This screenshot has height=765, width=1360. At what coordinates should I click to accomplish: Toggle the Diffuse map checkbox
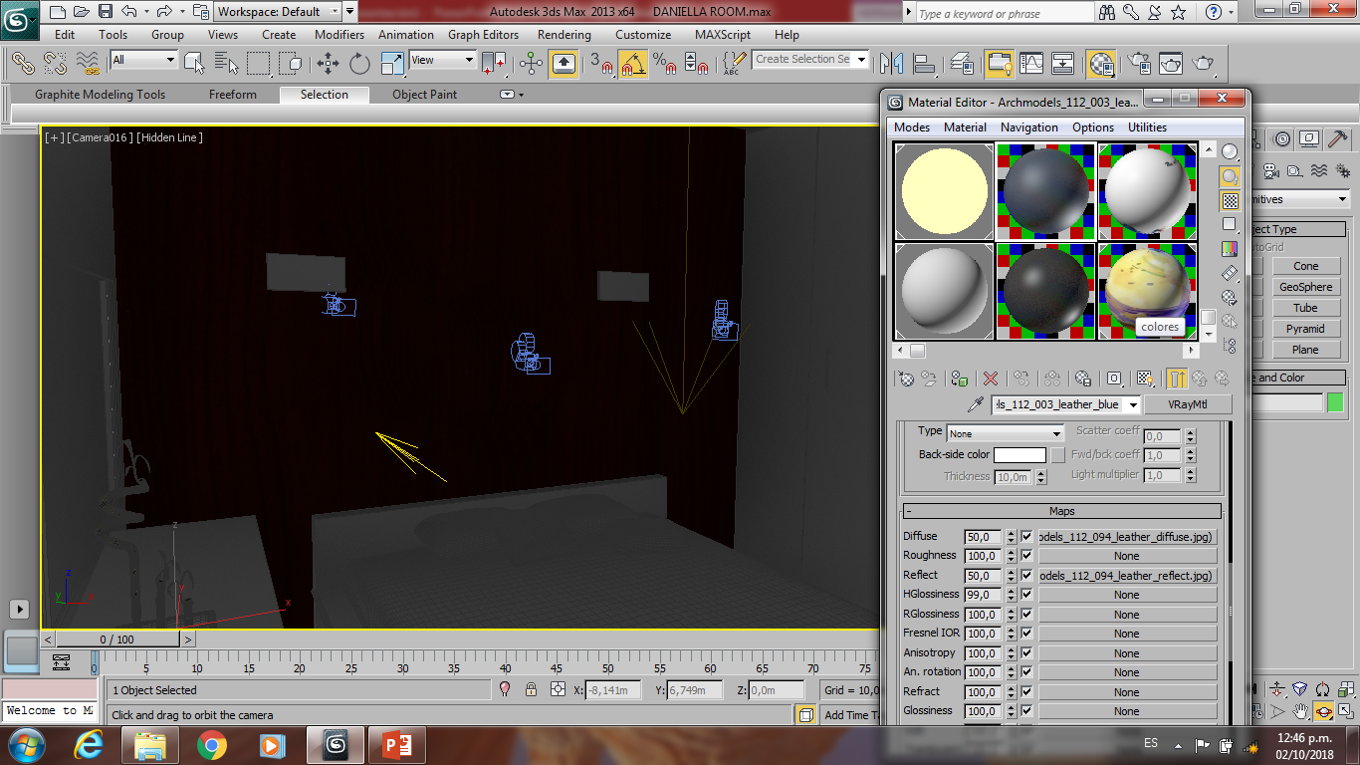(1026, 537)
